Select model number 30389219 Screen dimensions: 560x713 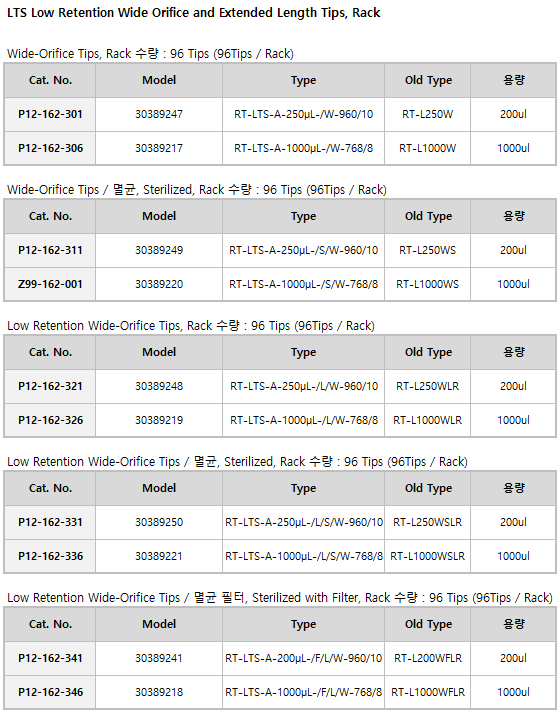pyautogui.click(x=159, y=420)
